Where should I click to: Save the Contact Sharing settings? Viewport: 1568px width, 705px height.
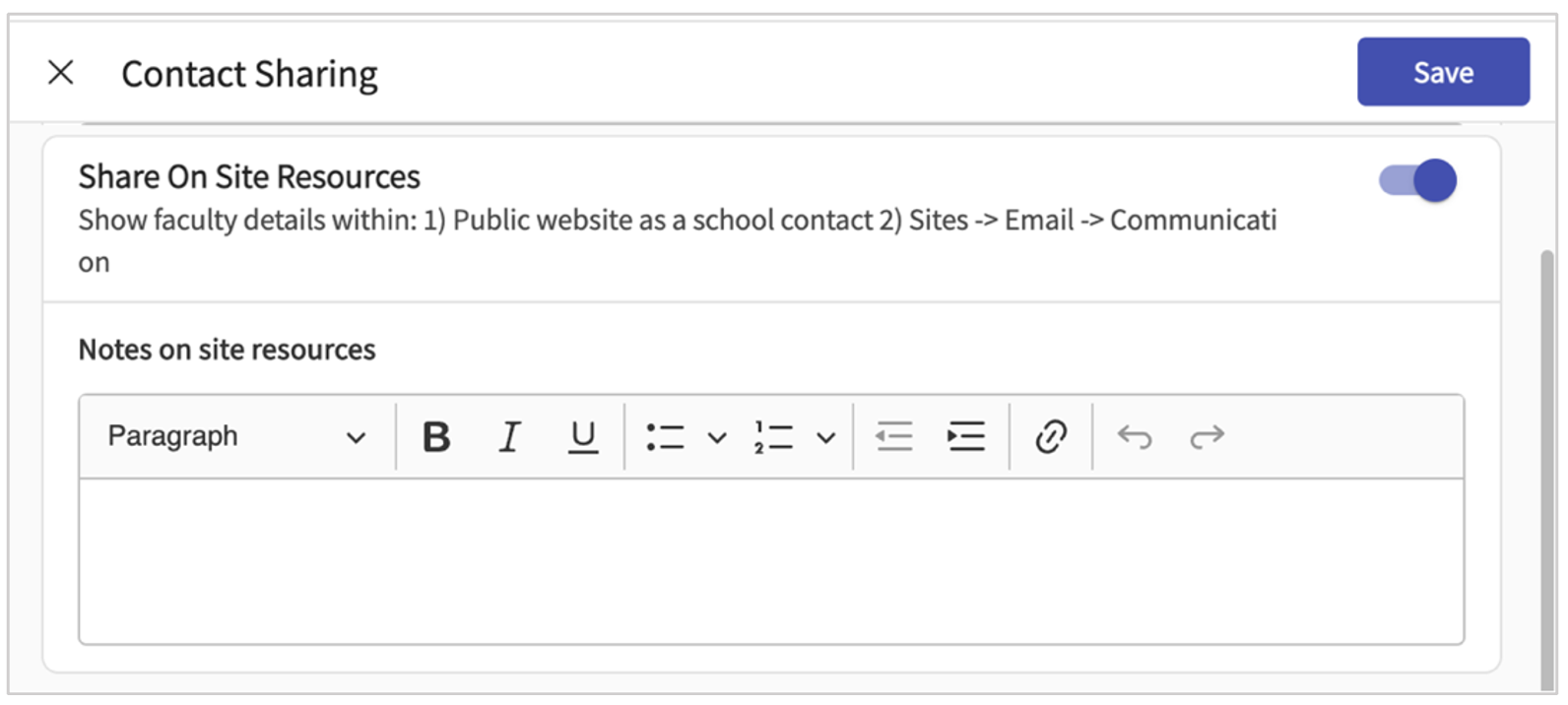1443,72
